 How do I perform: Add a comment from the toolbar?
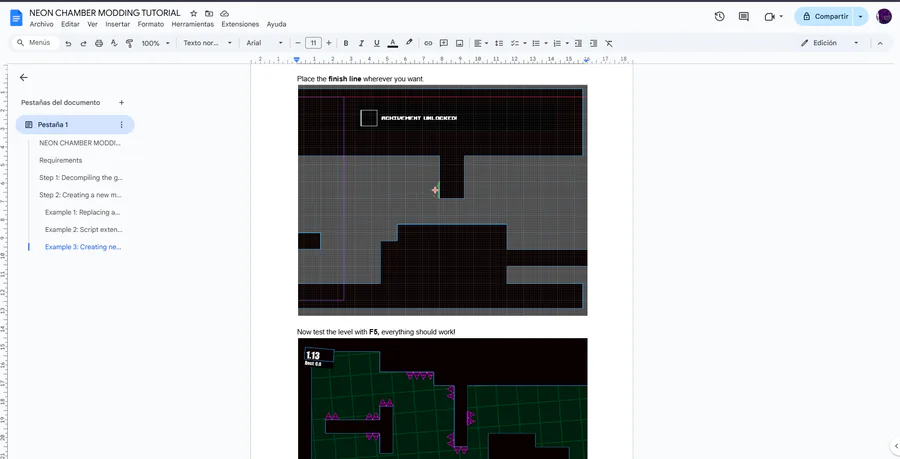(x=444, y=43)
